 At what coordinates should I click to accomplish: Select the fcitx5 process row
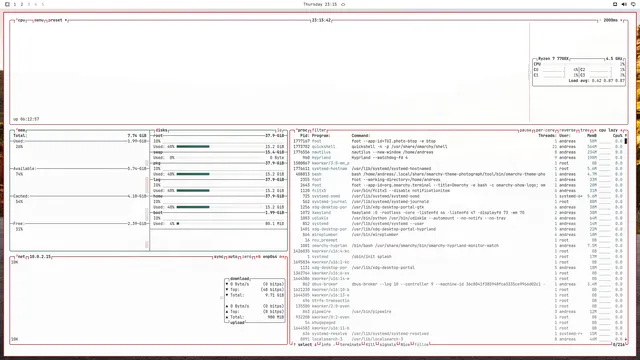coord(458,191)
